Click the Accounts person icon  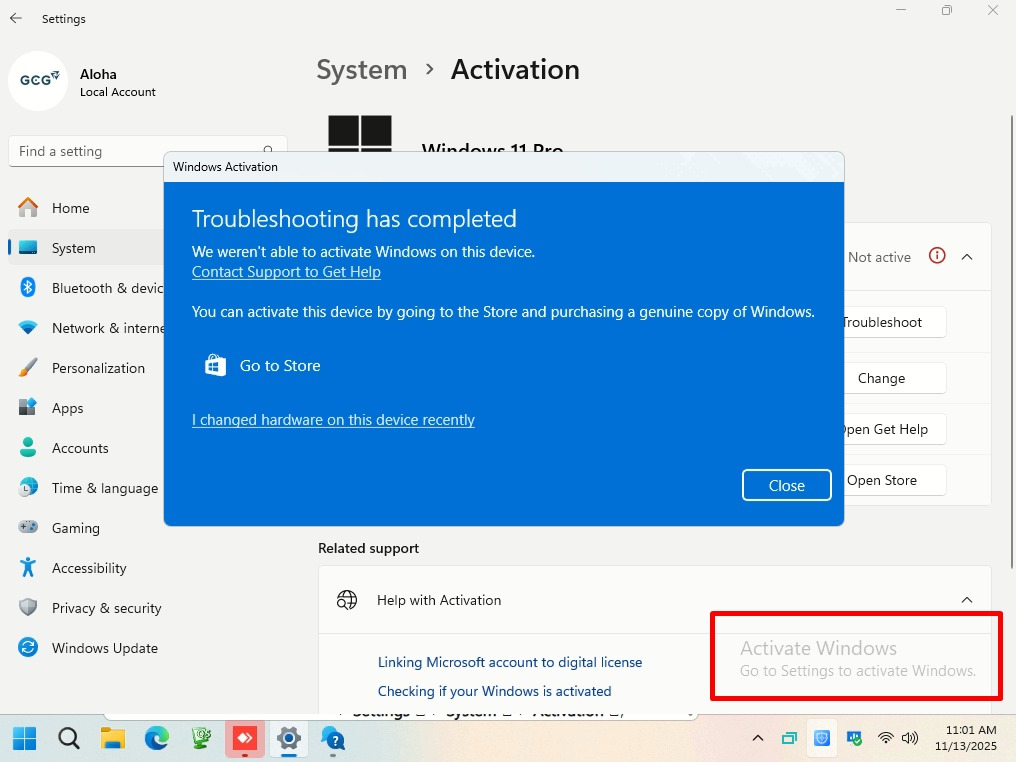tap(28, 448)
